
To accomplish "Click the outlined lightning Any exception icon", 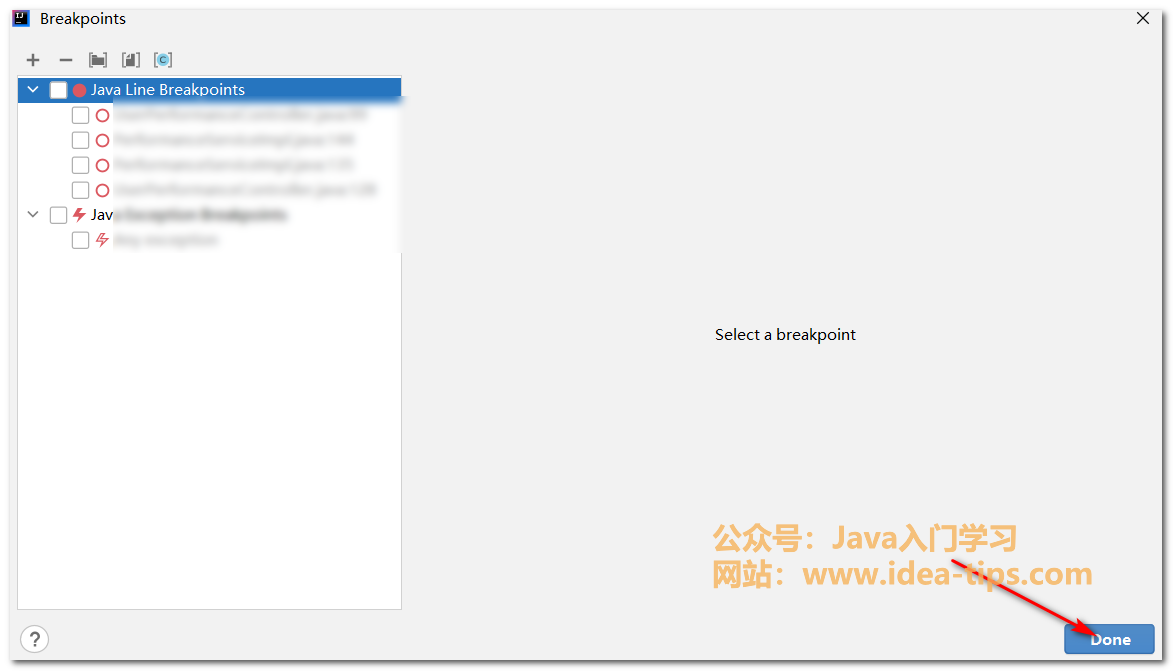I will [102, 239].
